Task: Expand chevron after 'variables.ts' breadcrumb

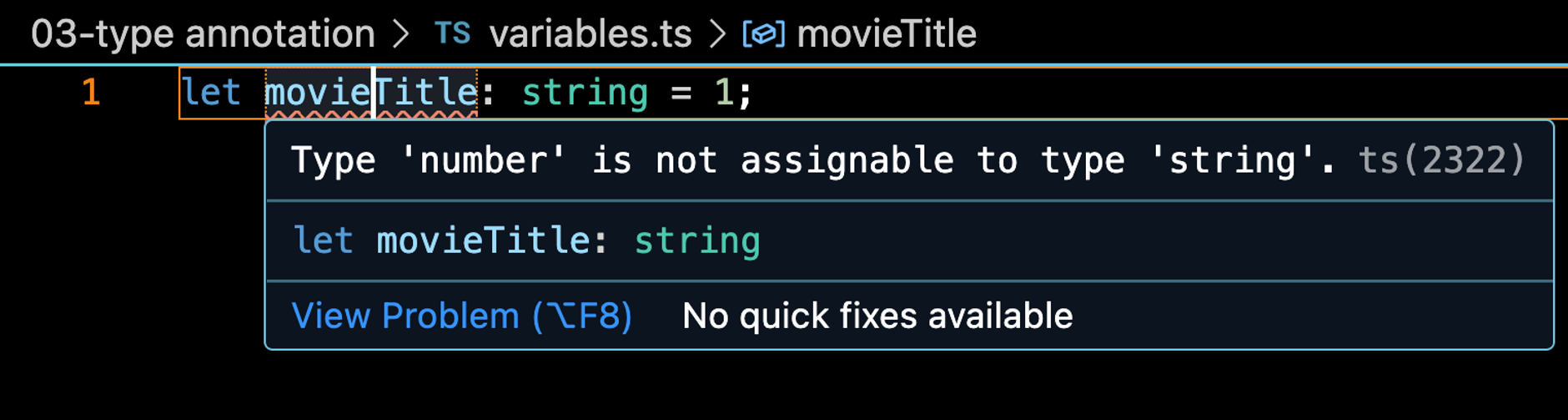Action: pos(717,34)
